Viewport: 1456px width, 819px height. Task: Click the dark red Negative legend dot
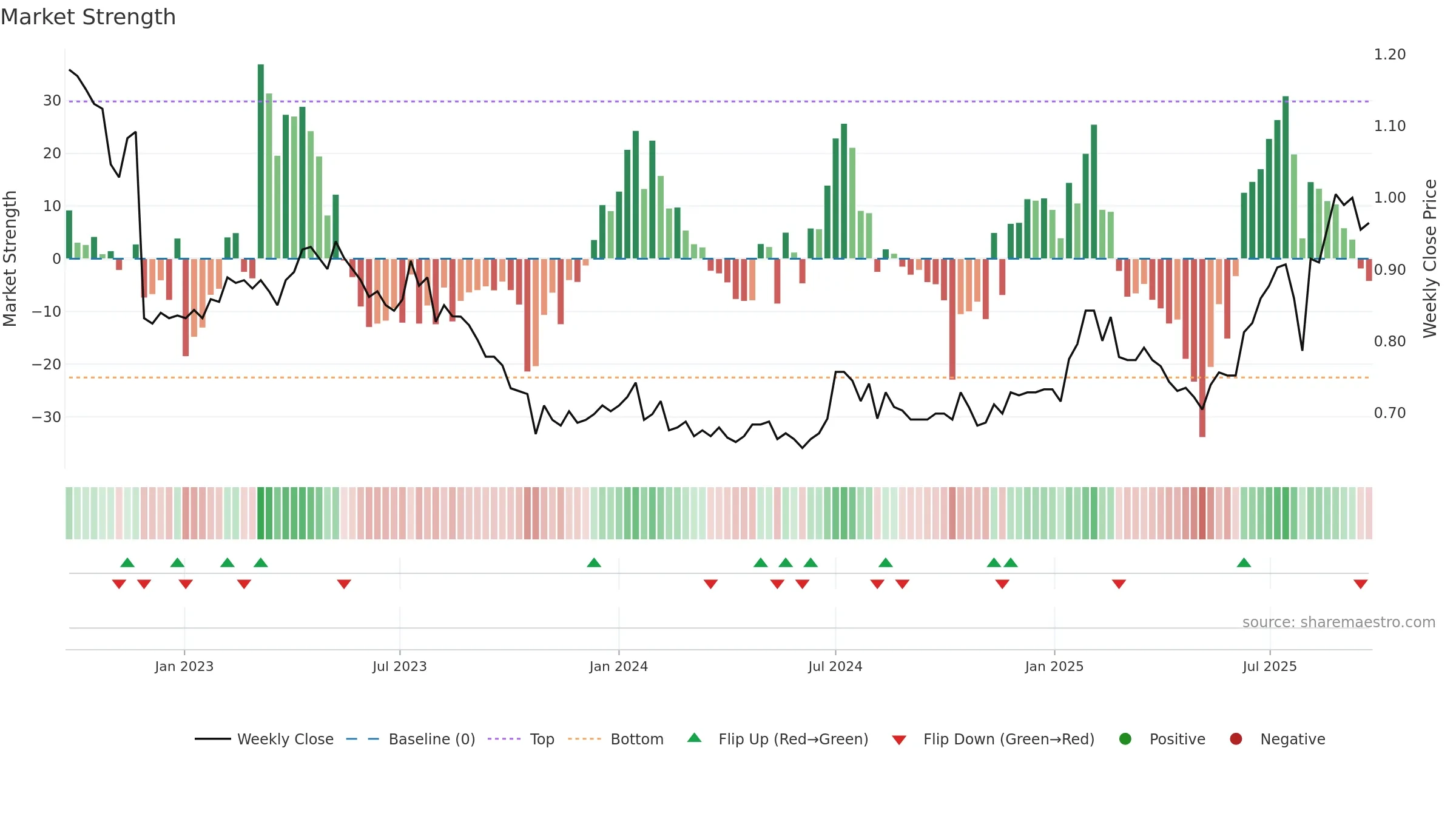pyautogui.click(x=1236, y=739)
